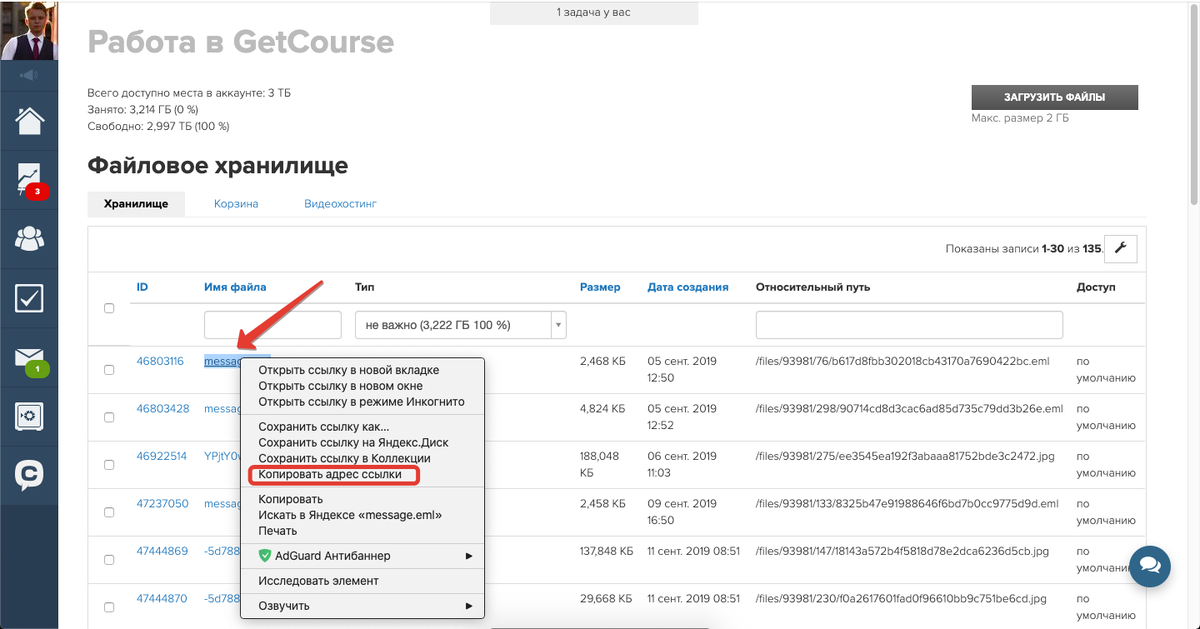Viewport: 1200px width, 629px height.
Task: Check the box for file 47444870
Action: pos(109,607)
